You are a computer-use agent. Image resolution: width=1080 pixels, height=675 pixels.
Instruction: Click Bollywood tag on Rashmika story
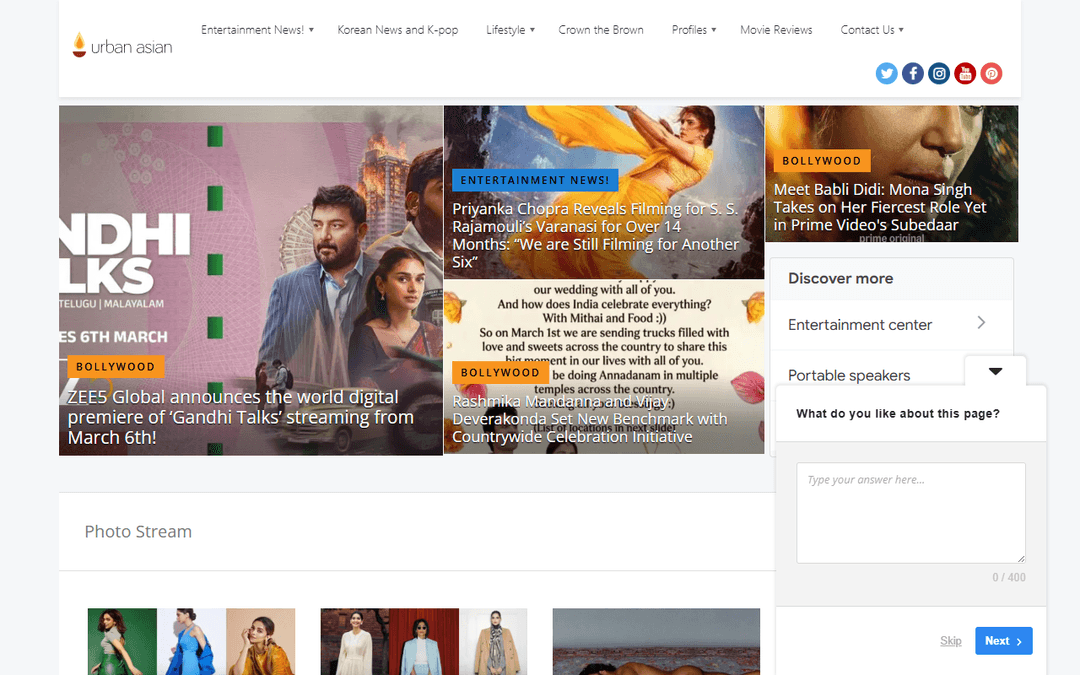500,373
